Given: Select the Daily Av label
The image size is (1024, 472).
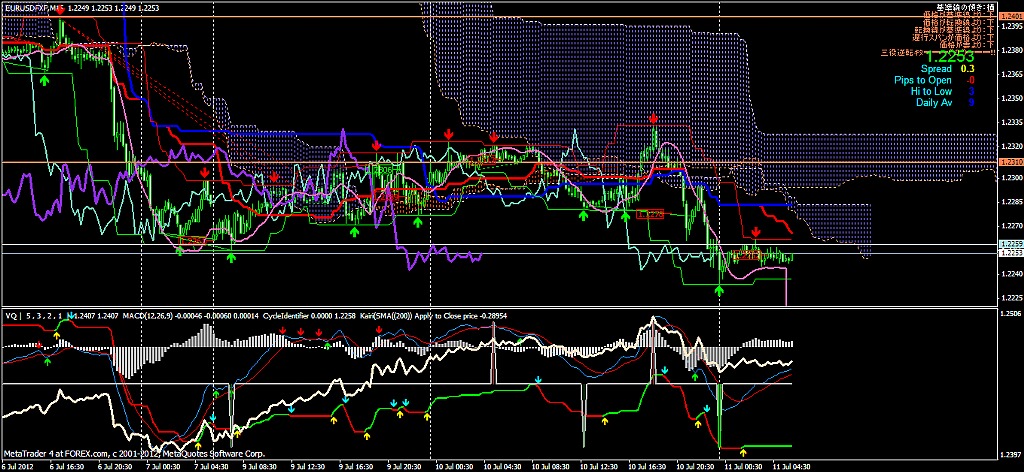Looking at the screenshot, I should pyautogui.click(x=933, y=102).
